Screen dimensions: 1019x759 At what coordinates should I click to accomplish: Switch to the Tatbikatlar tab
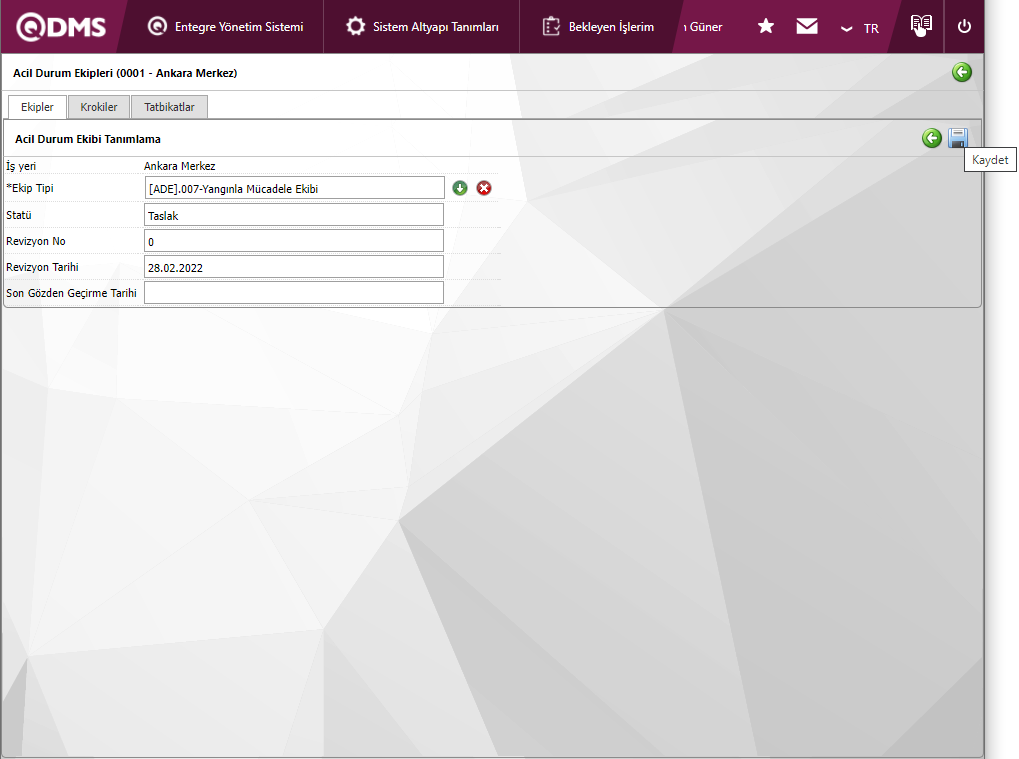point(169,107)
